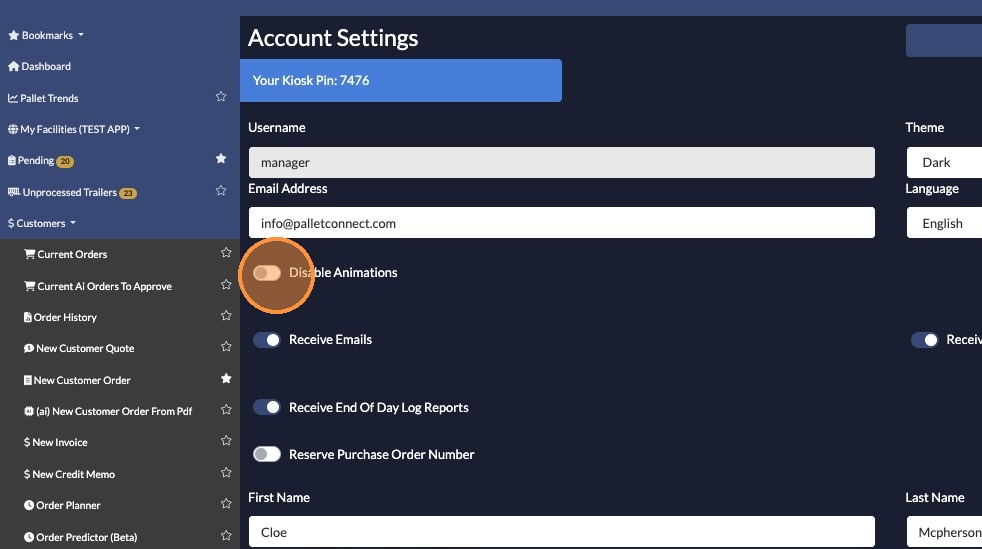Image resolution: width=982 pixels, height=549 pixels.
Task: Toggle the Disable Animations switch
Action: pos(267,273)
